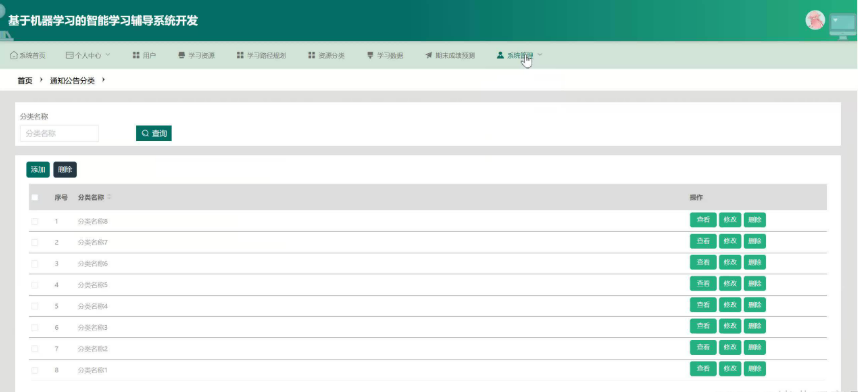Click the 操作 column header
Image resolution: width=858 pixels, height=392 pixels.
click(696, 197)
